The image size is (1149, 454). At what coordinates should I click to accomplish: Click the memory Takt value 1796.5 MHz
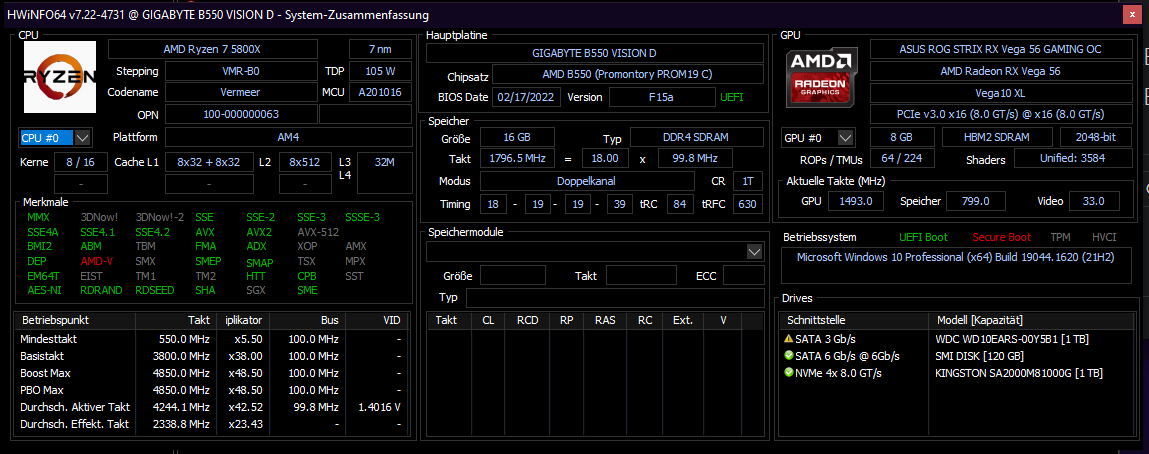[x=517, y=158]
